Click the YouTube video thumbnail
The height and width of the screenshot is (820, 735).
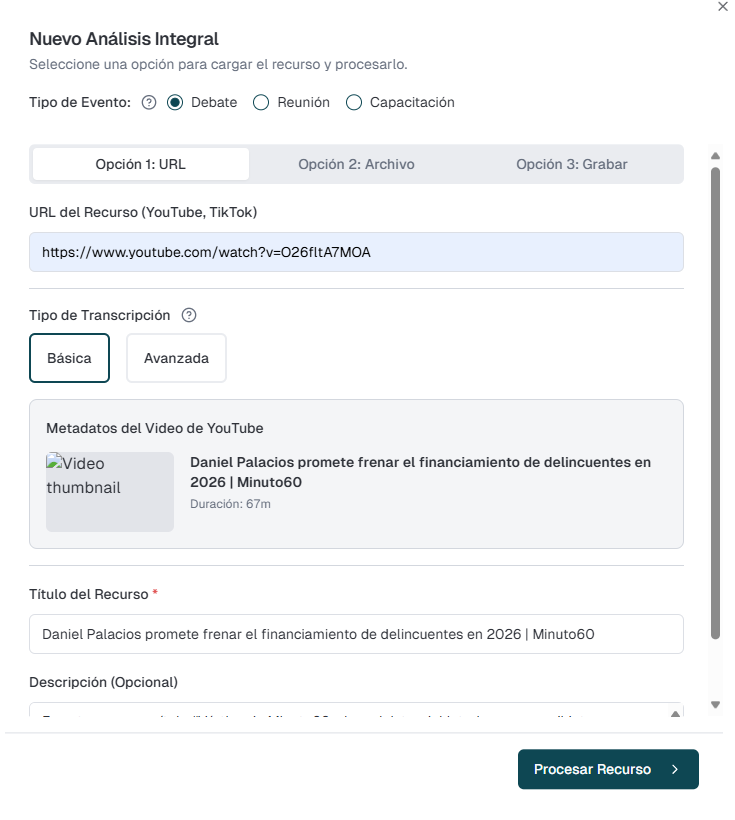click(x=110, y=491)
